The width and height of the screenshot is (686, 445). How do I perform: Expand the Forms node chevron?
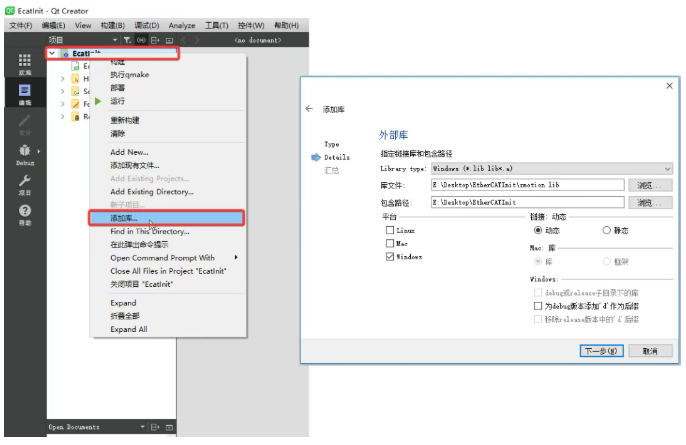63,104
